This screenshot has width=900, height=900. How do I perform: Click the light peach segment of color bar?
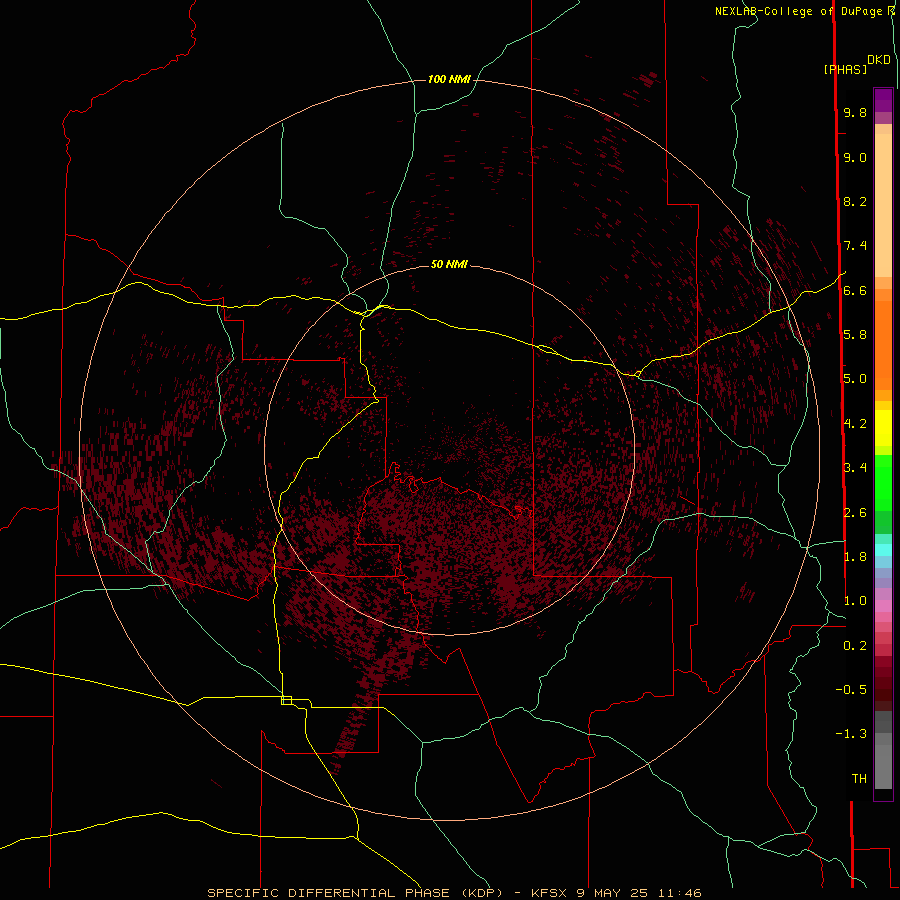883,205
